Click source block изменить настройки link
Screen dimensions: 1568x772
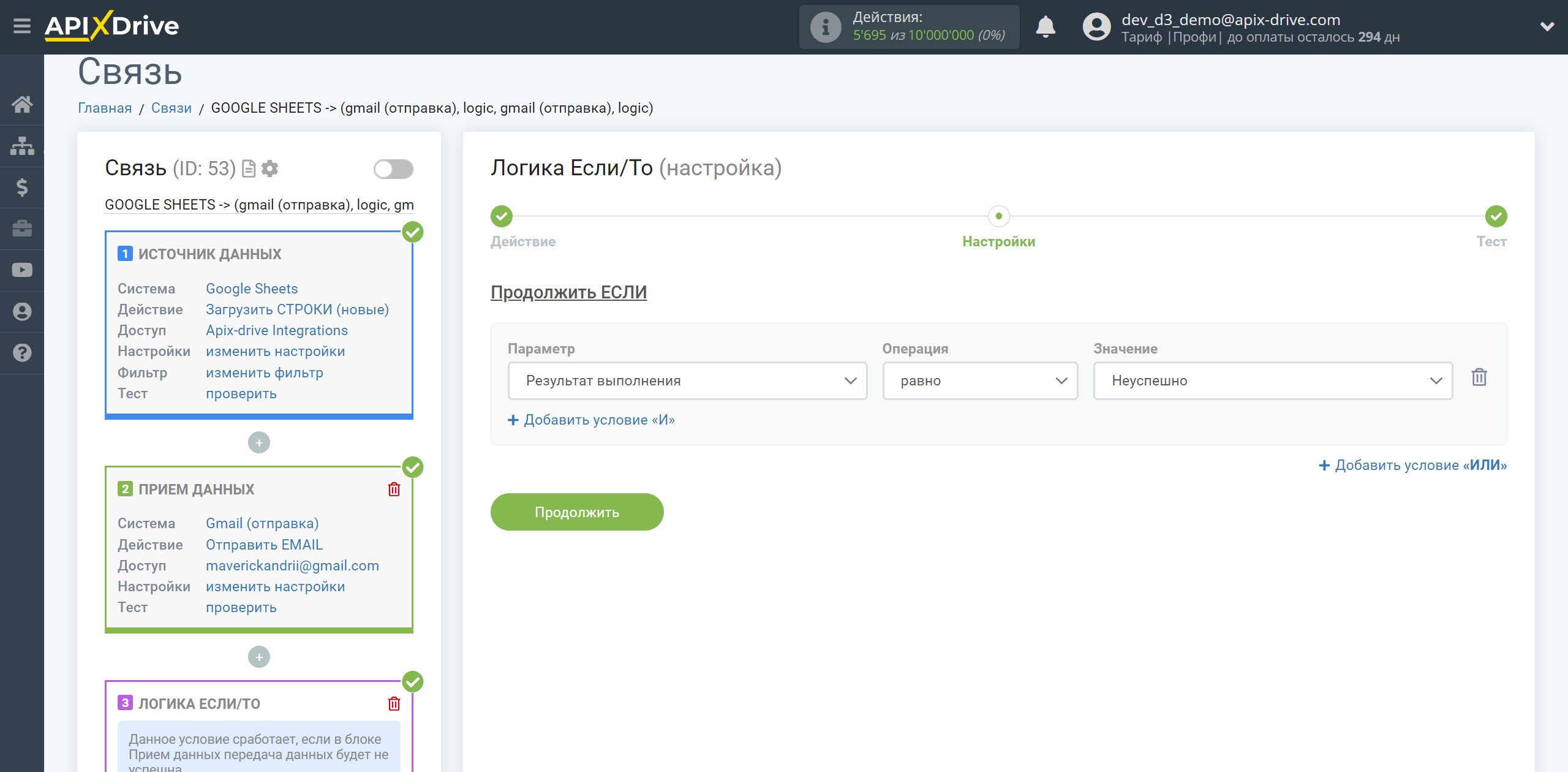[276, 351]
